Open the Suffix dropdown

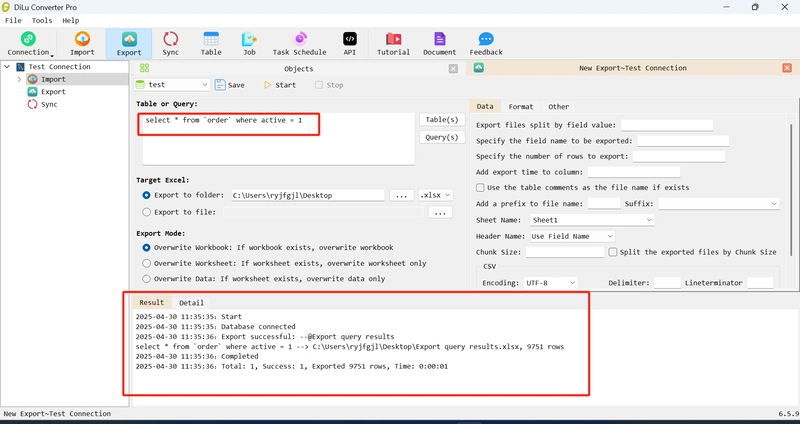click(718, 204)
